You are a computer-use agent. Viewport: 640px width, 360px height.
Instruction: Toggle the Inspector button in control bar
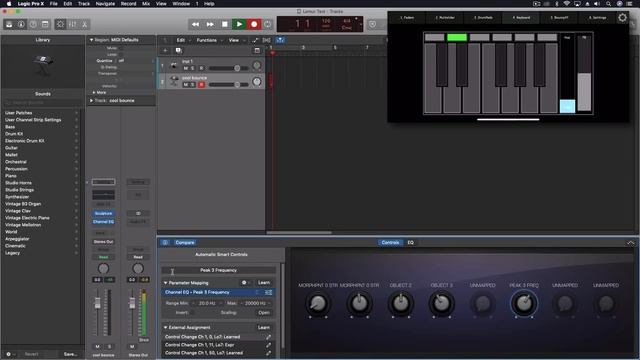21,24
